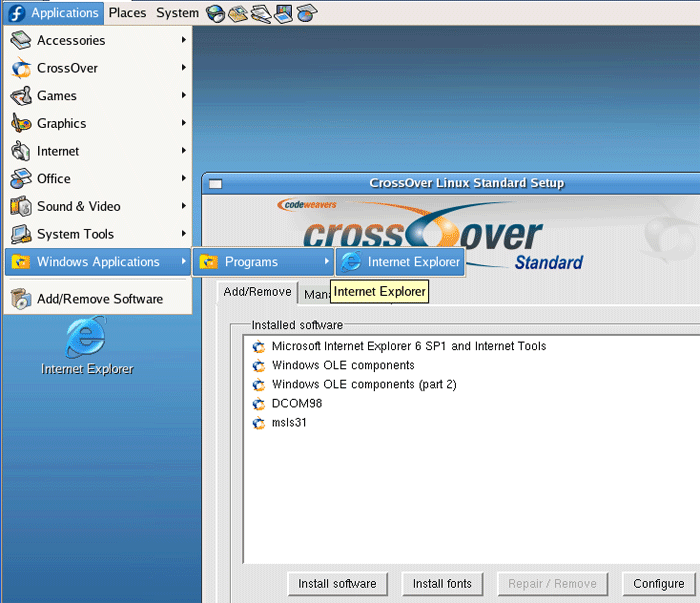The width and height of the screenshot is (700, 603).
Task: Click the Add/Remove Software icon
Action: point(21,299)
